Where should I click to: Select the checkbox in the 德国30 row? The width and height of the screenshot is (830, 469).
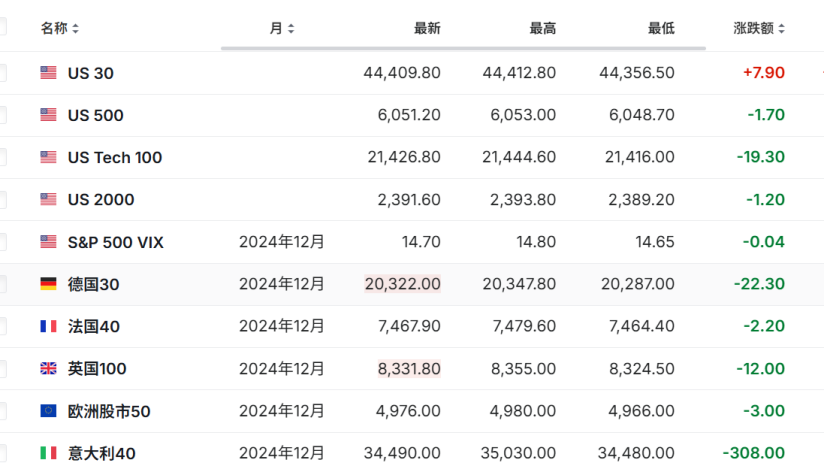[x=2, y=284]
